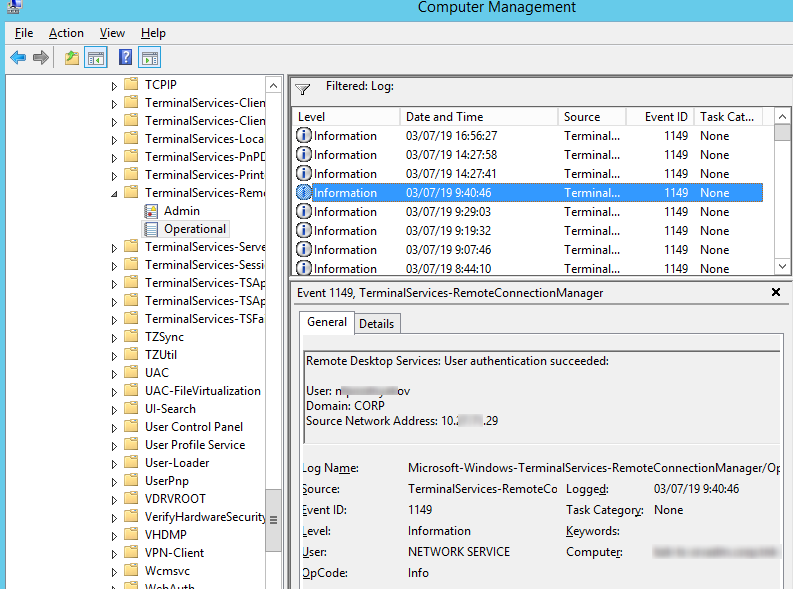Click the Back arrow toolbar icon
800x600 pixels.
(18, 58)
